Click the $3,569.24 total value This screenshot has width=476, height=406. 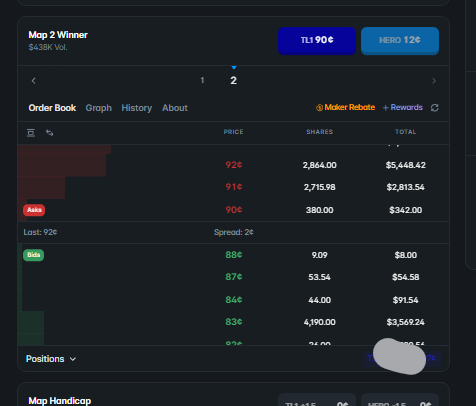point(406,322)
